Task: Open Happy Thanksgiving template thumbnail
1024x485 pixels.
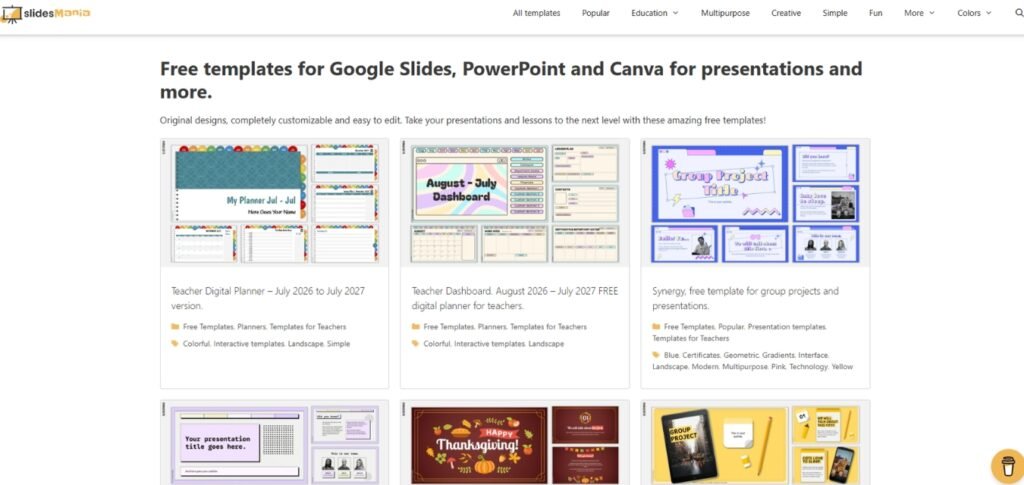Action: click(515, 443)
